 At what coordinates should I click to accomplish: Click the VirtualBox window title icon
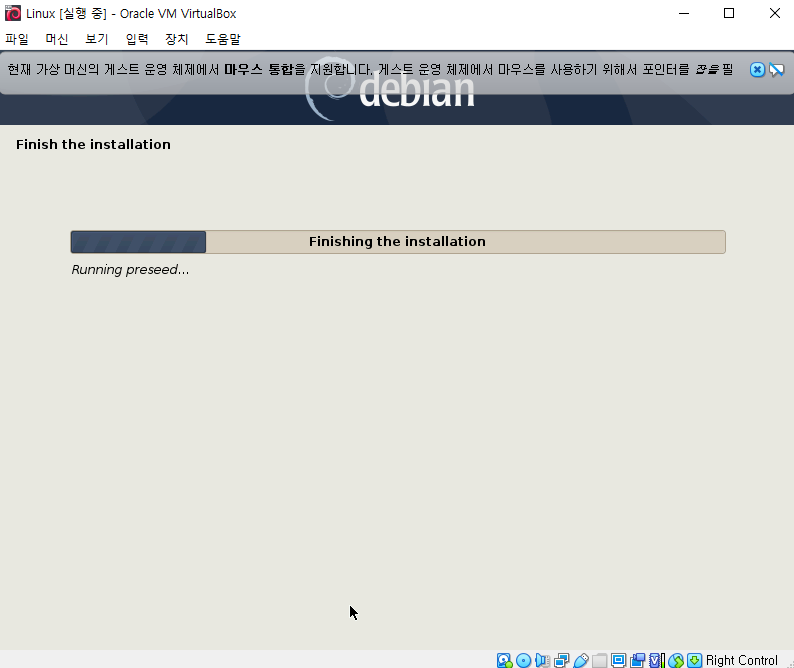(x=13, y=13)
